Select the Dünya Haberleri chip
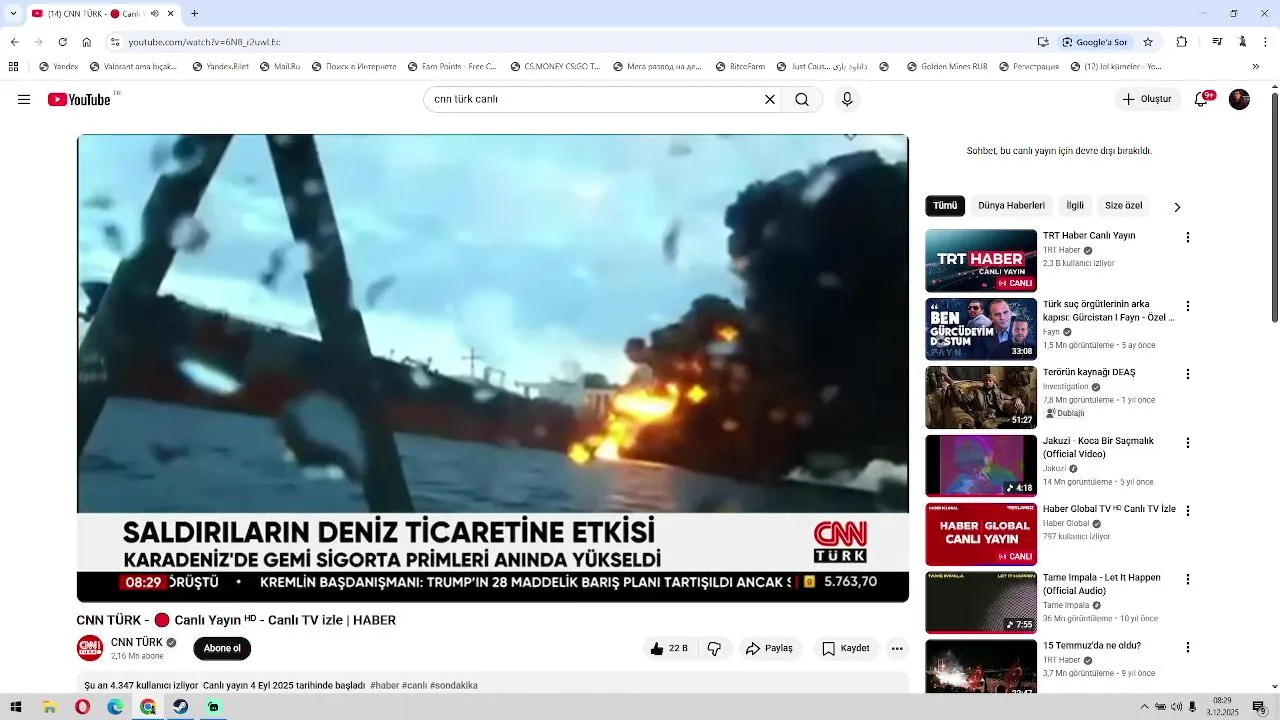This screenshot has width=1280, height=720. (x=1011, y=206)
